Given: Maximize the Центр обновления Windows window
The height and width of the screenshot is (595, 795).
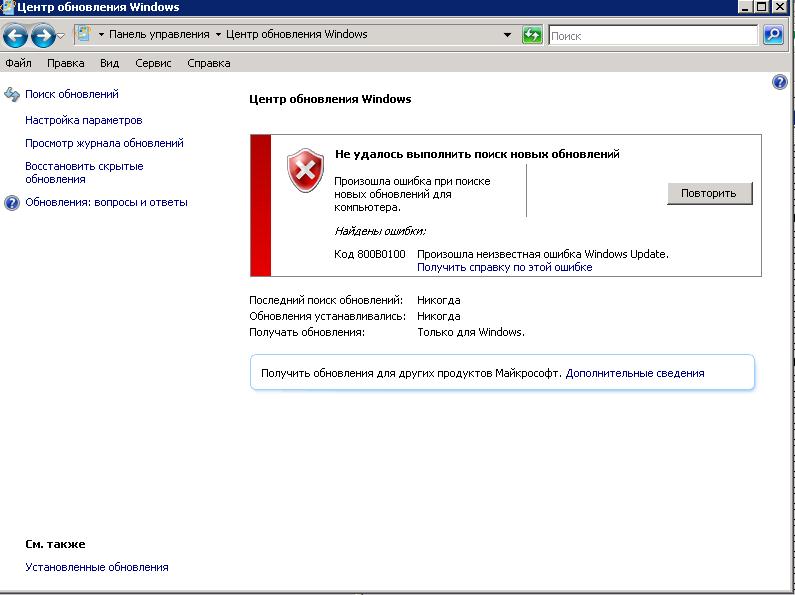Looking at the screenshot, I should tap(762, 7).
